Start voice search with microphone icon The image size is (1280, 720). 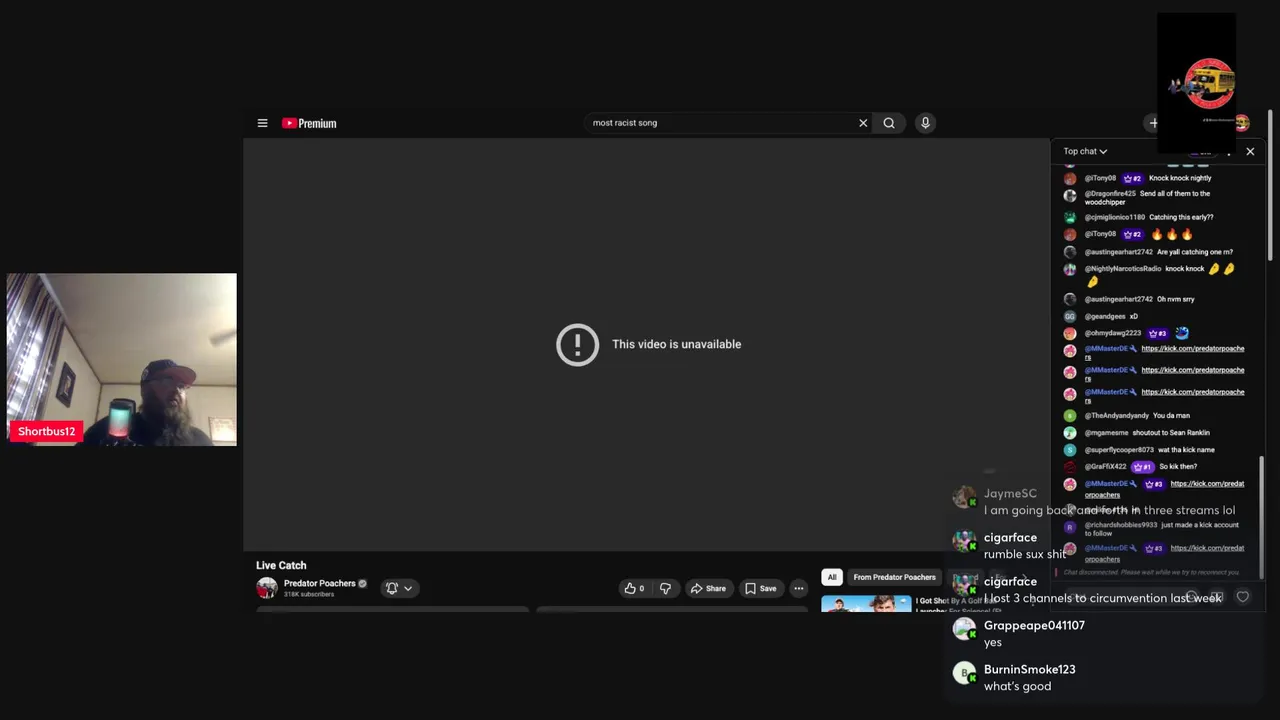(x=925, y=123)
